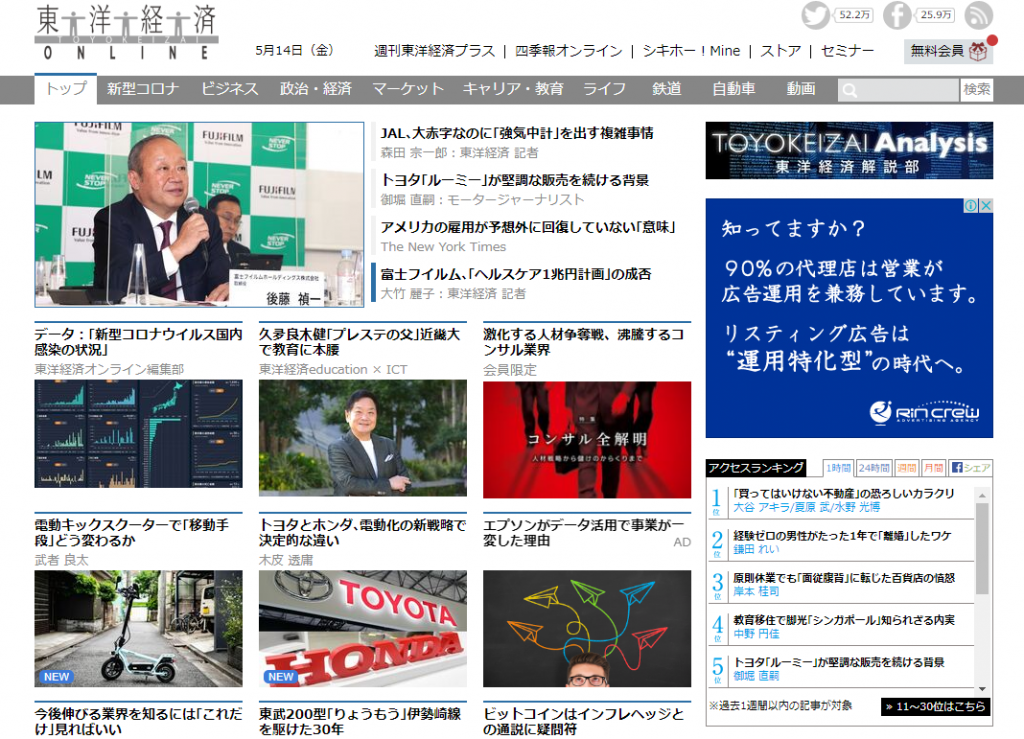This screenshot has width=1024, height=739.
Task: Open the マーケット section
Action: click(408, 89)
